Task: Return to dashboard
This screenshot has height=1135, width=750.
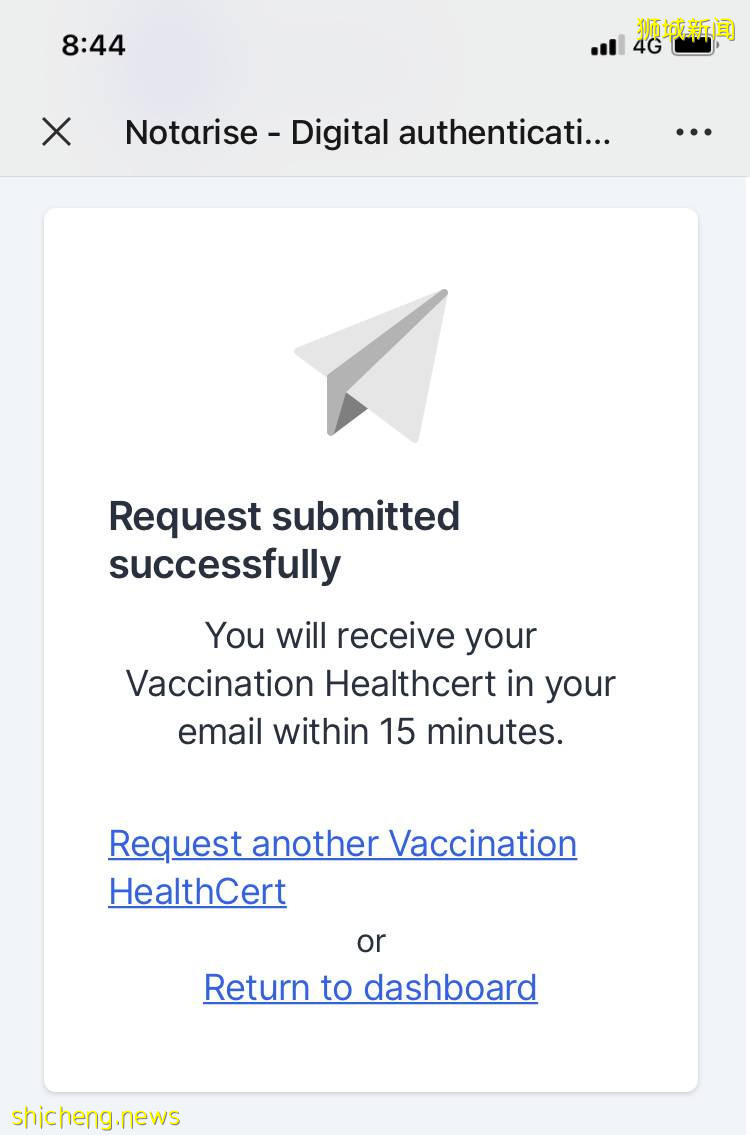Action: pyautogui.click(x=370, y=988)
